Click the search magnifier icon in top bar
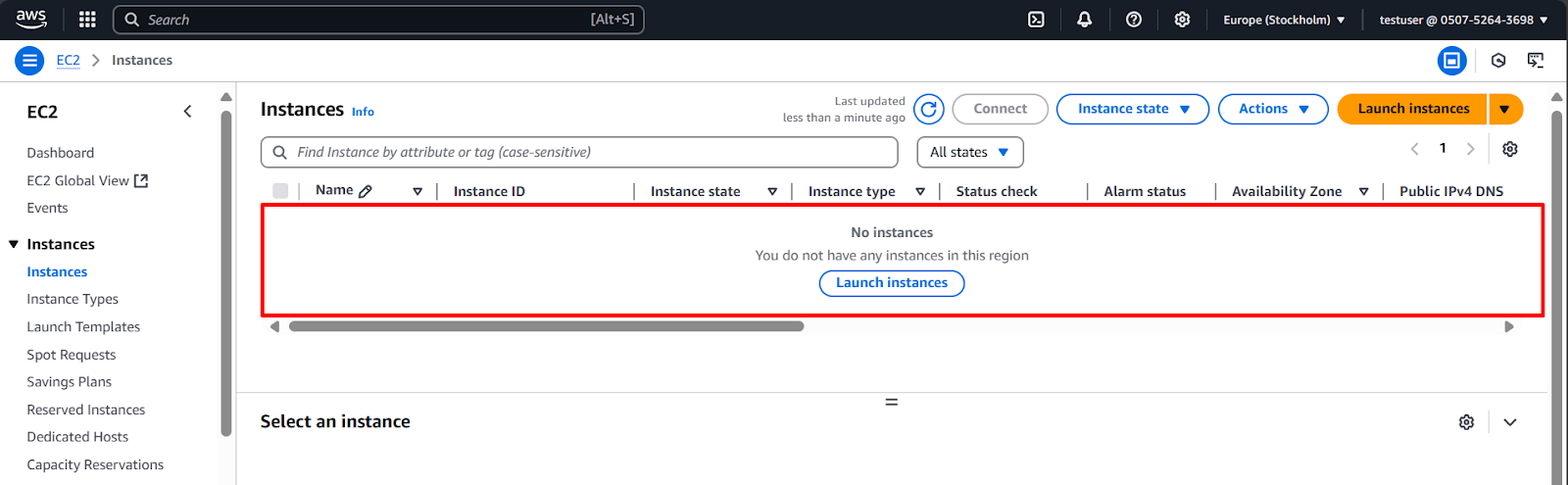Screen dimensions: 1568x485 (132, 20)
